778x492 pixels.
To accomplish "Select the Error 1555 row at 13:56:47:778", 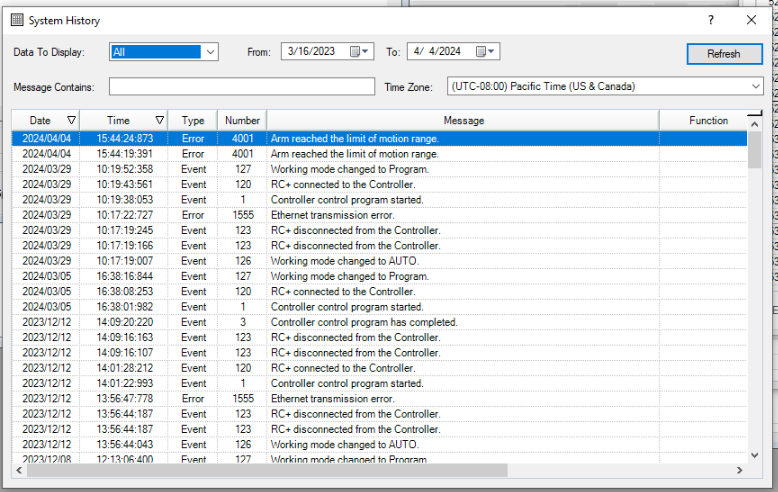I will 380,399.
